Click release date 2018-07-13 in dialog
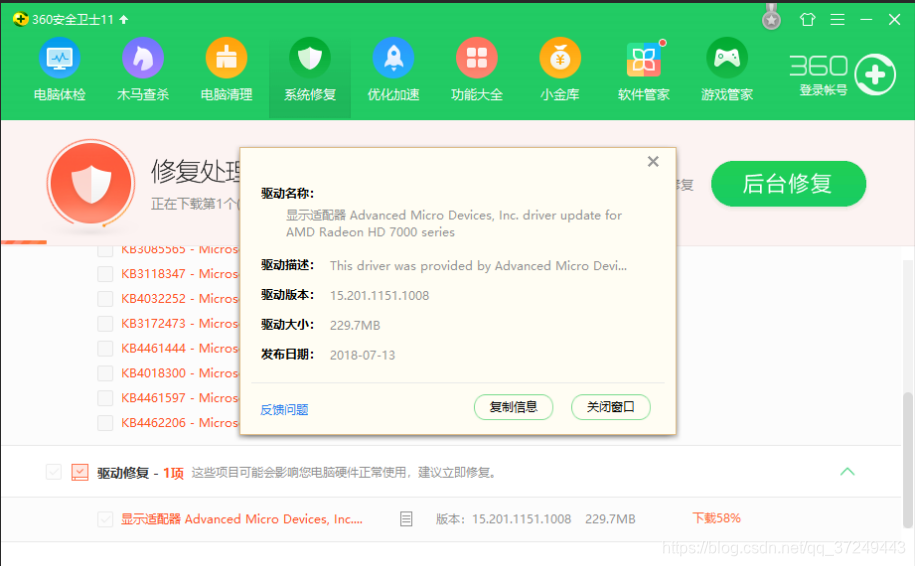The width and height of the screenshot is (915, 566). 362,355
